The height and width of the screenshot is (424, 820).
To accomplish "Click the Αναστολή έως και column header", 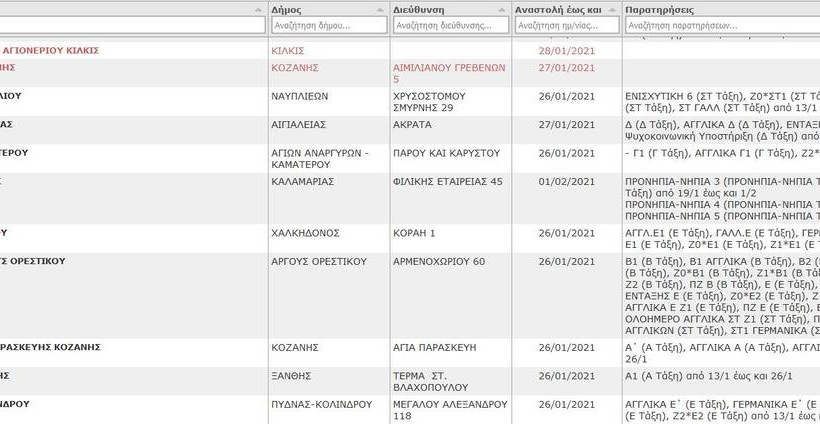I will coord(558,9).
